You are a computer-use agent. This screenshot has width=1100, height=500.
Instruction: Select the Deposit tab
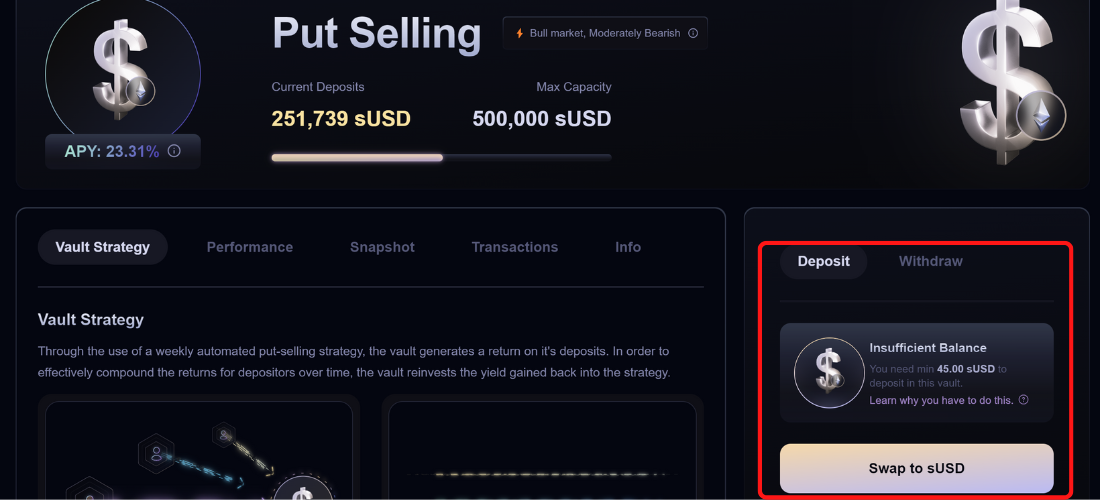click(823, 261)
